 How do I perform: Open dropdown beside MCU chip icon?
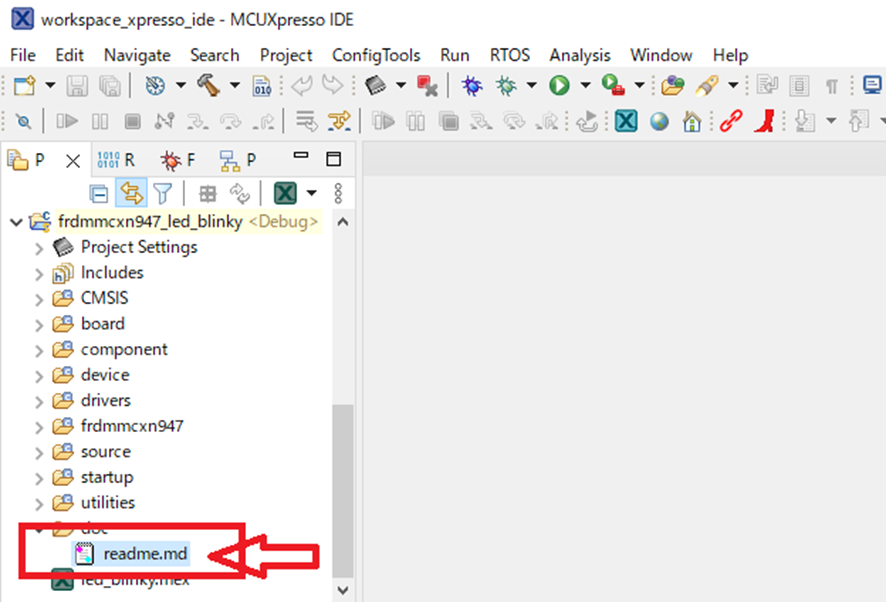tap(401, 85)
